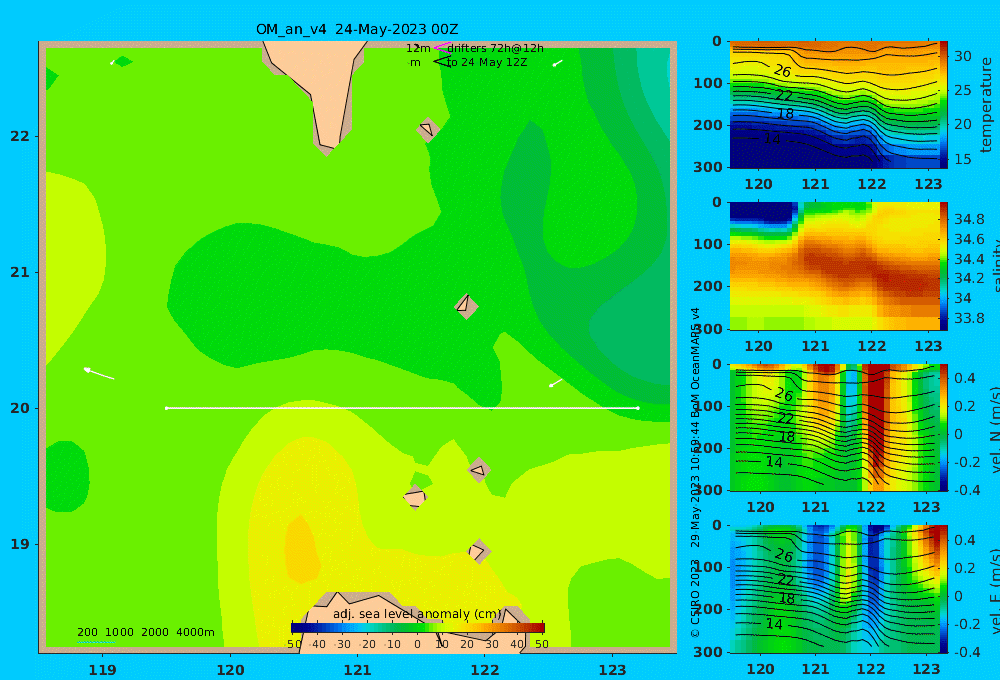Click the '26' contour label in the temperature panel

tap(783, 71)
